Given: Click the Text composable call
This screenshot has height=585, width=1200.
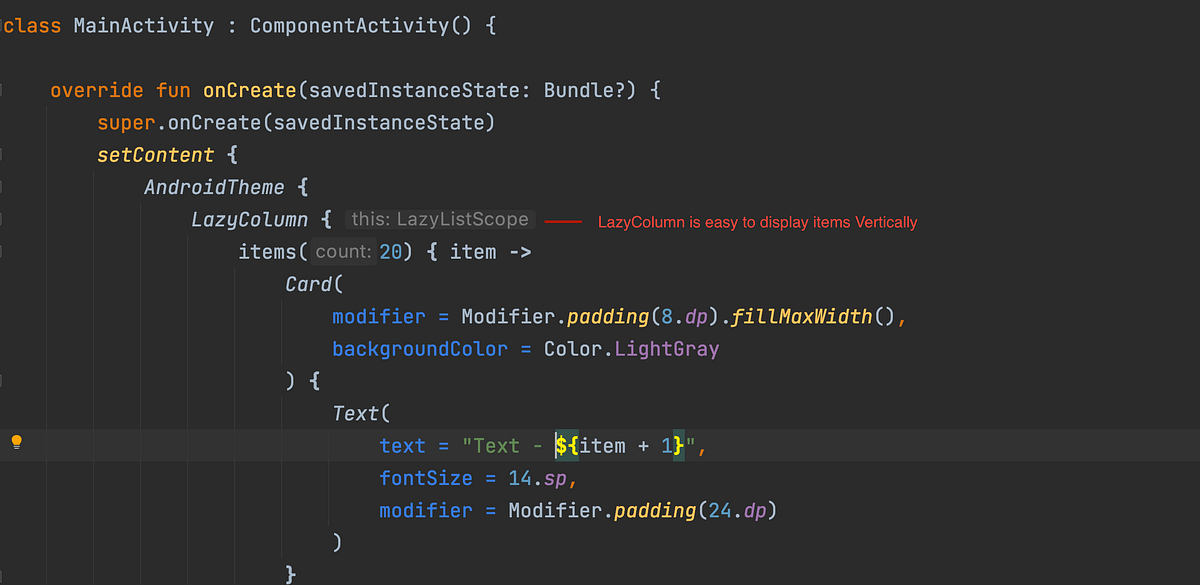Looking at the screenshot, I should click(356, 412).
